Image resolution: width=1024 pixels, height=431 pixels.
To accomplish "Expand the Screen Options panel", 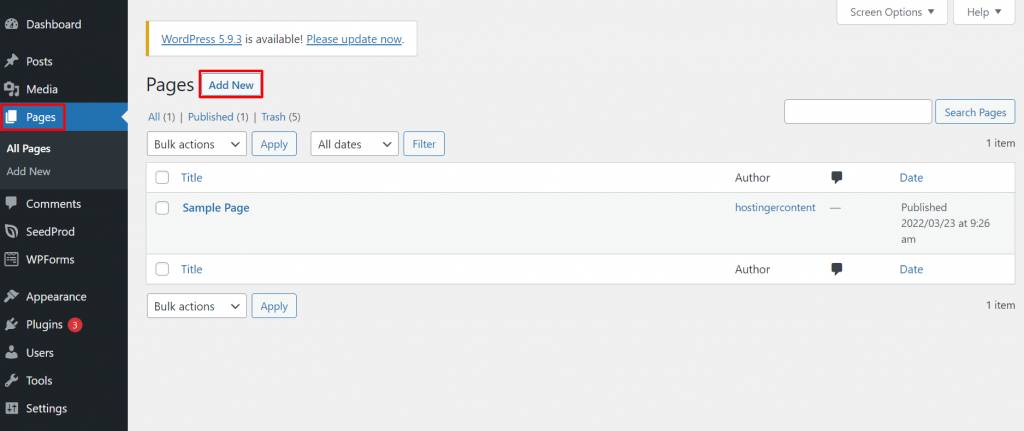I will tap(892, 12).
